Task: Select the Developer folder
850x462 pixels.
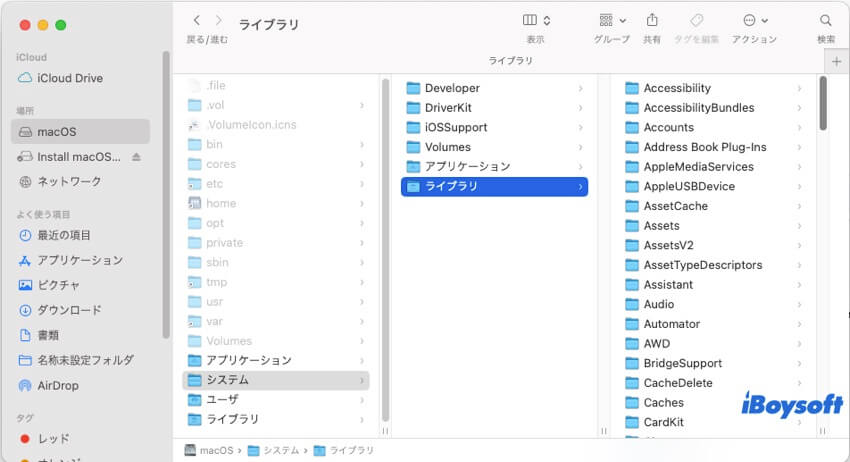Action: [494, 88]
